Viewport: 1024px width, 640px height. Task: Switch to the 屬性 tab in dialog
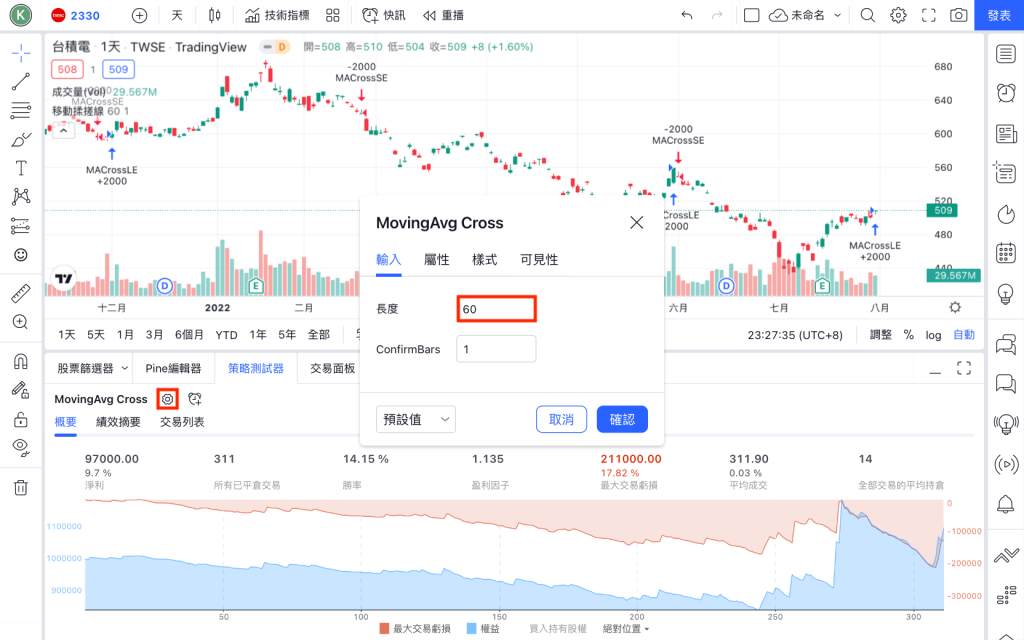tap(436, 260)
